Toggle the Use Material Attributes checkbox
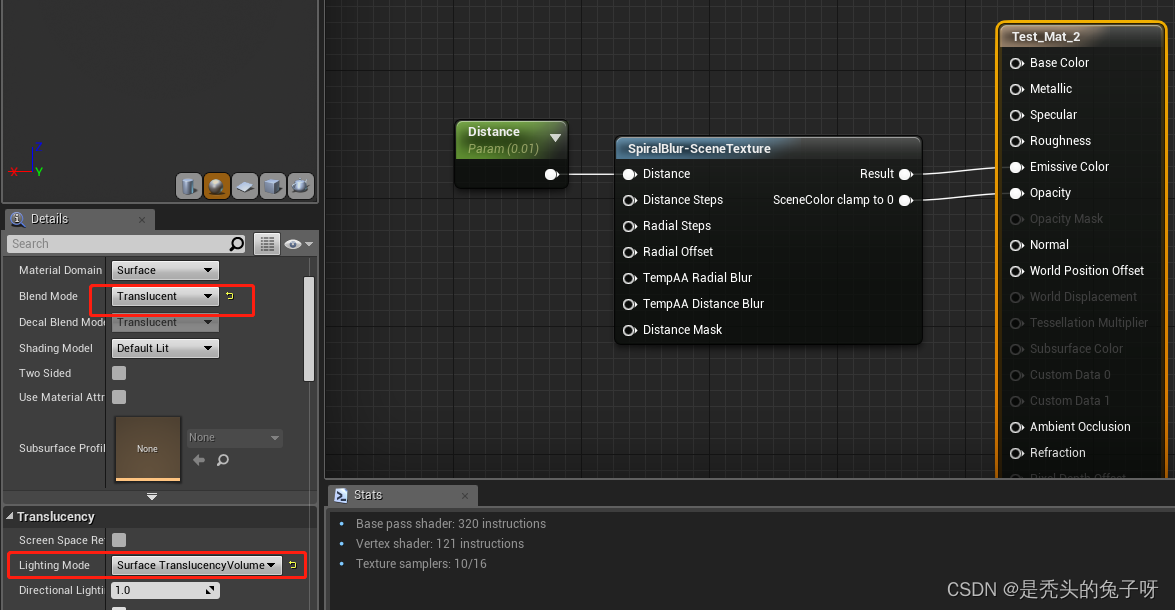Screen dimensions: 1175x610 click(x=119, y=397)
